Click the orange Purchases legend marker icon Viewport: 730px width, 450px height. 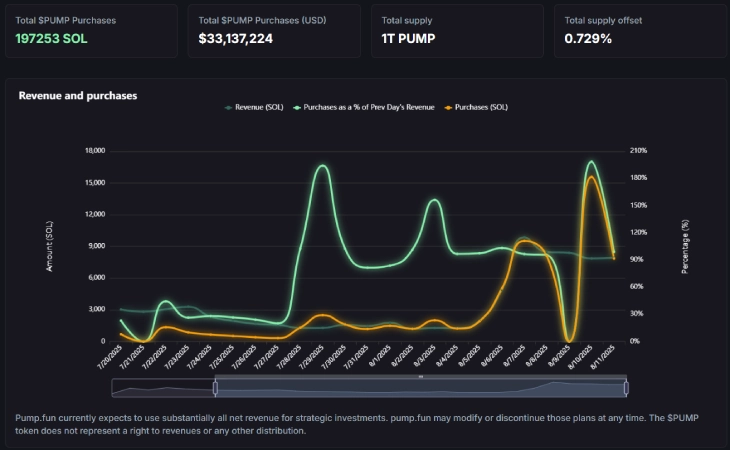tap(447, 106)
